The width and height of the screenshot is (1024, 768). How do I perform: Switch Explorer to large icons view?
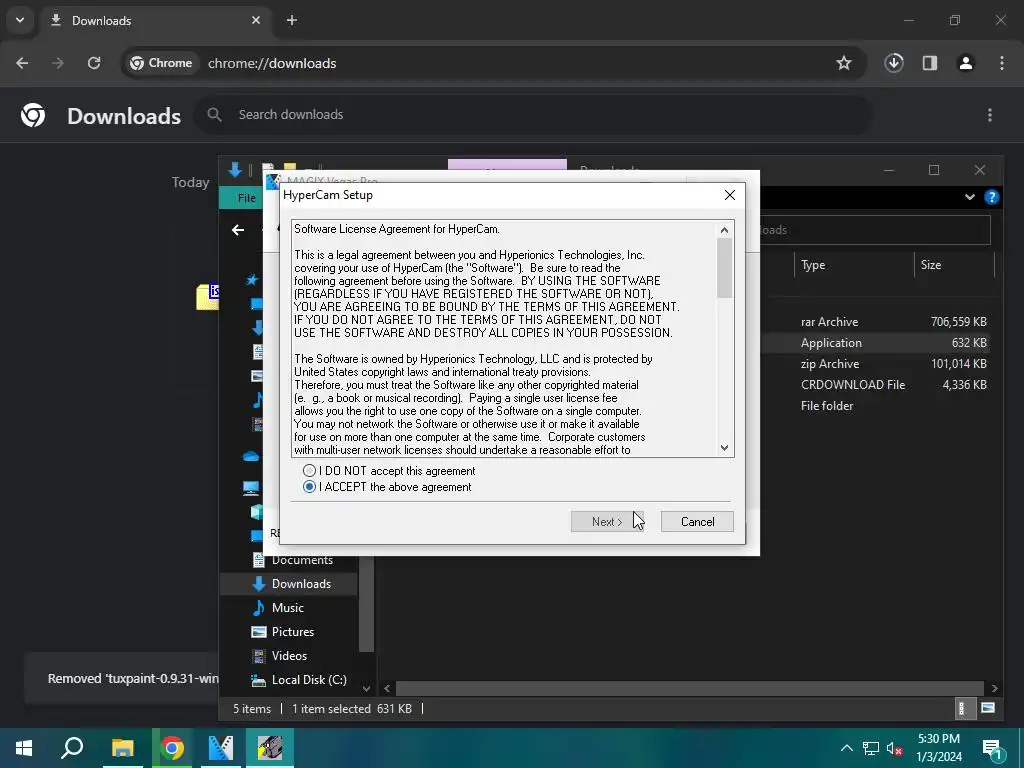pyautogui.click(x=988, y=708)
